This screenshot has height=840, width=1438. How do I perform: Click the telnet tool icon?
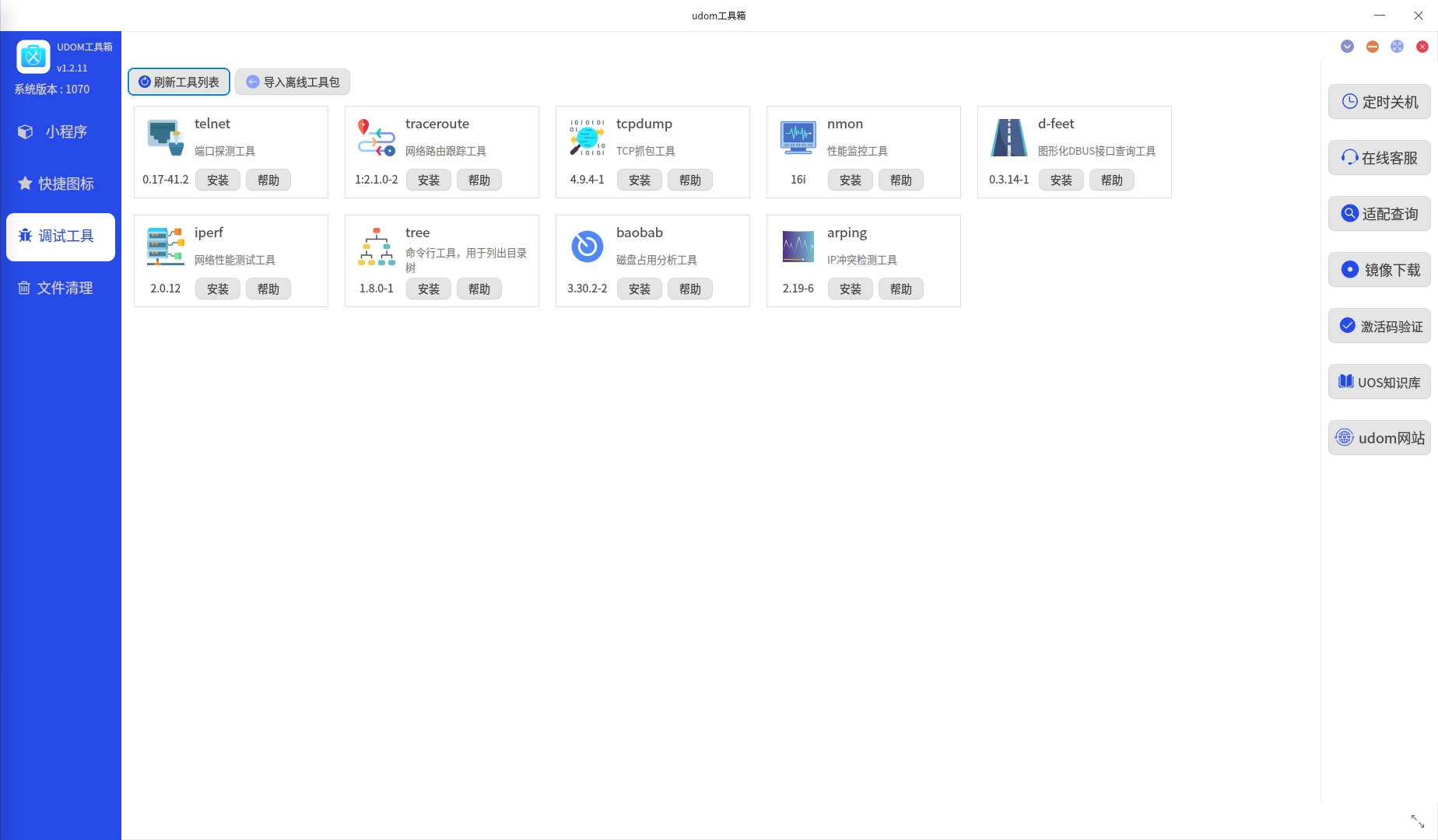pos(166,138)
